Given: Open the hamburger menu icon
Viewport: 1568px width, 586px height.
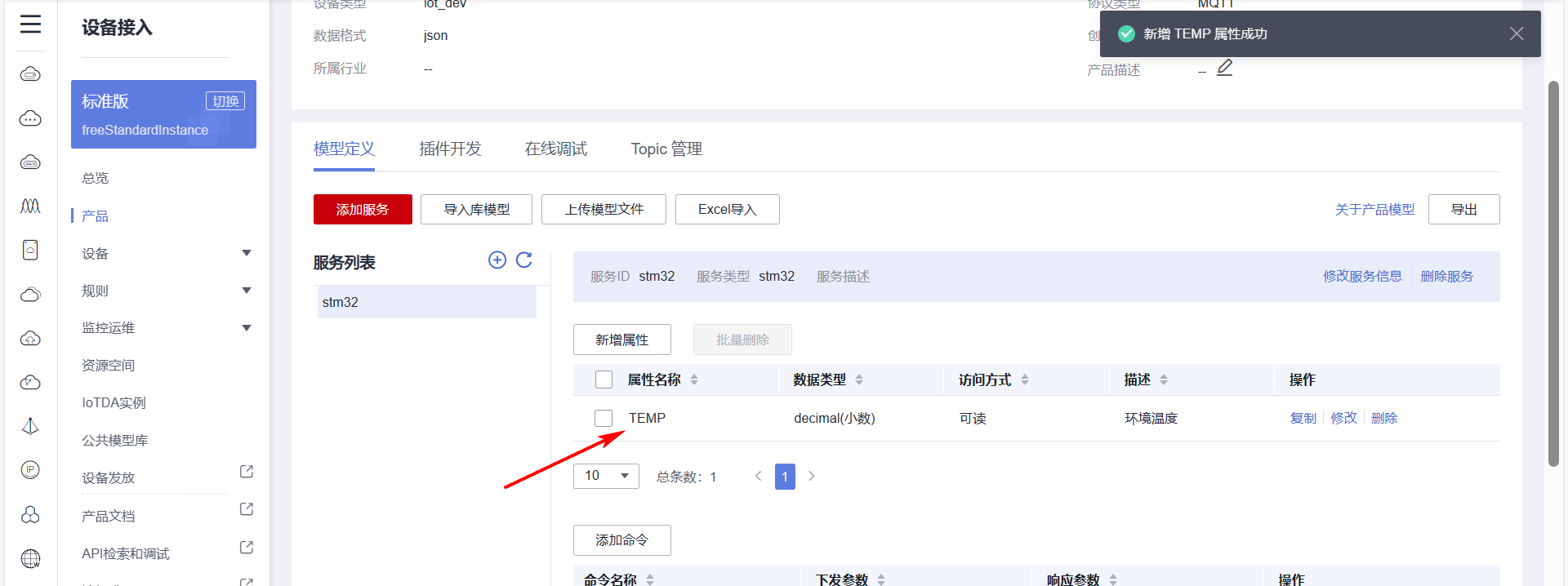Looking at the screenshot, I should 30,24.
